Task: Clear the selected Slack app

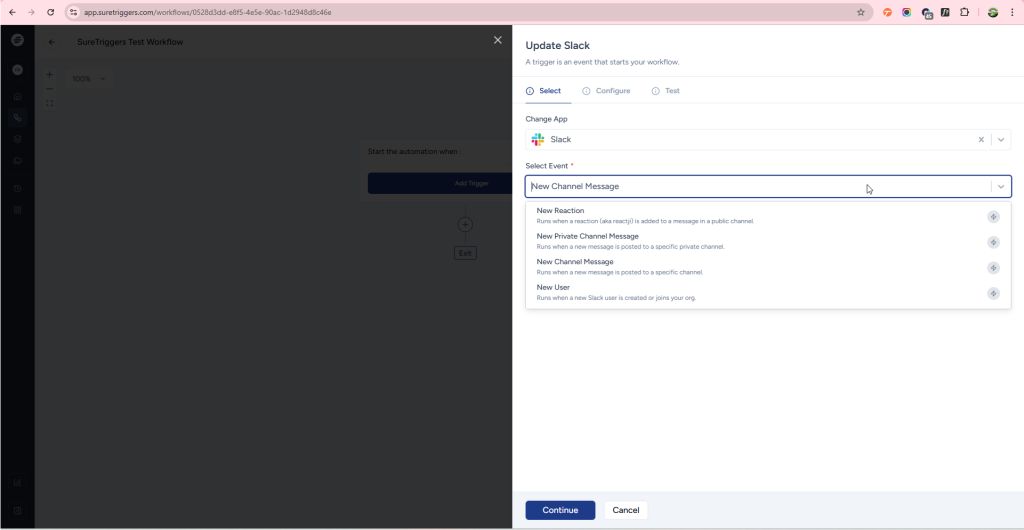Action: point(981,140)
